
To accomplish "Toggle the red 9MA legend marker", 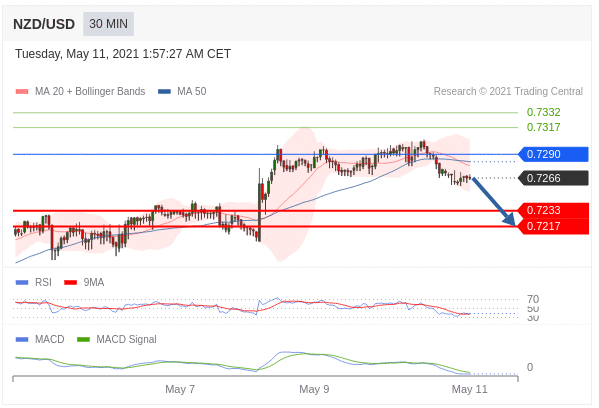I will (71, 283).
